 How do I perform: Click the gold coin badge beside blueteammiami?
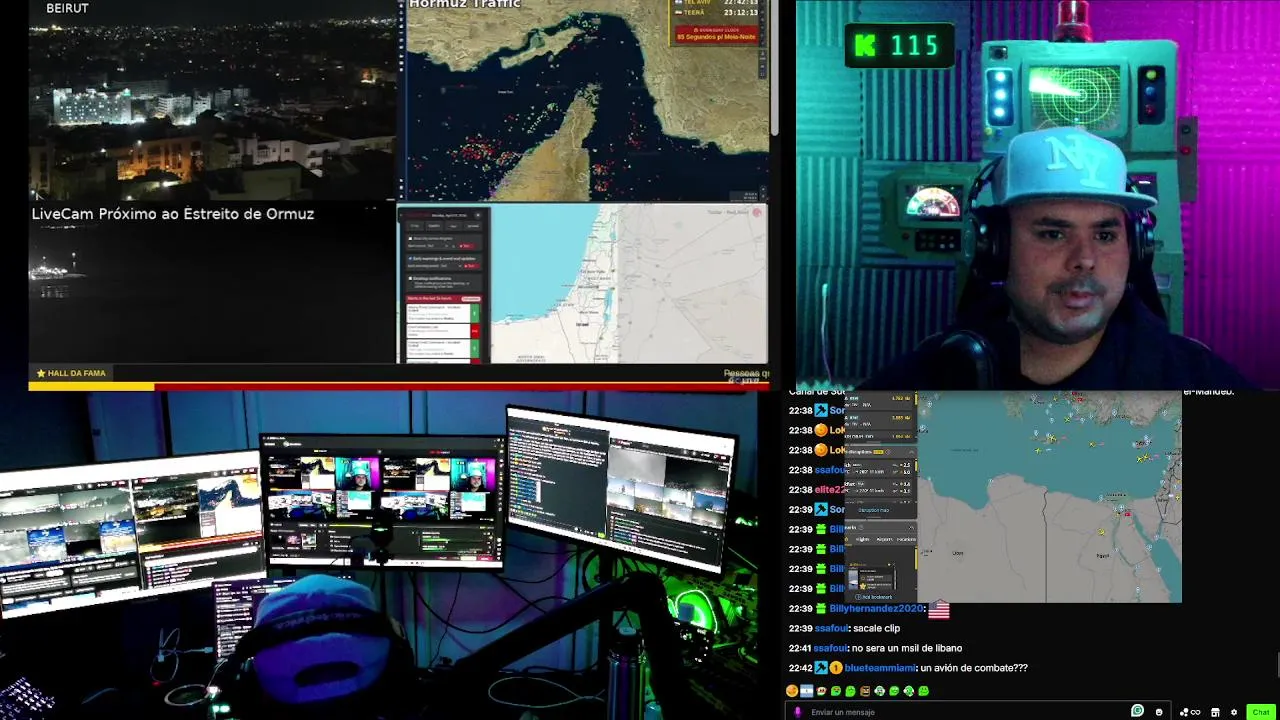(x=835, y=668)
